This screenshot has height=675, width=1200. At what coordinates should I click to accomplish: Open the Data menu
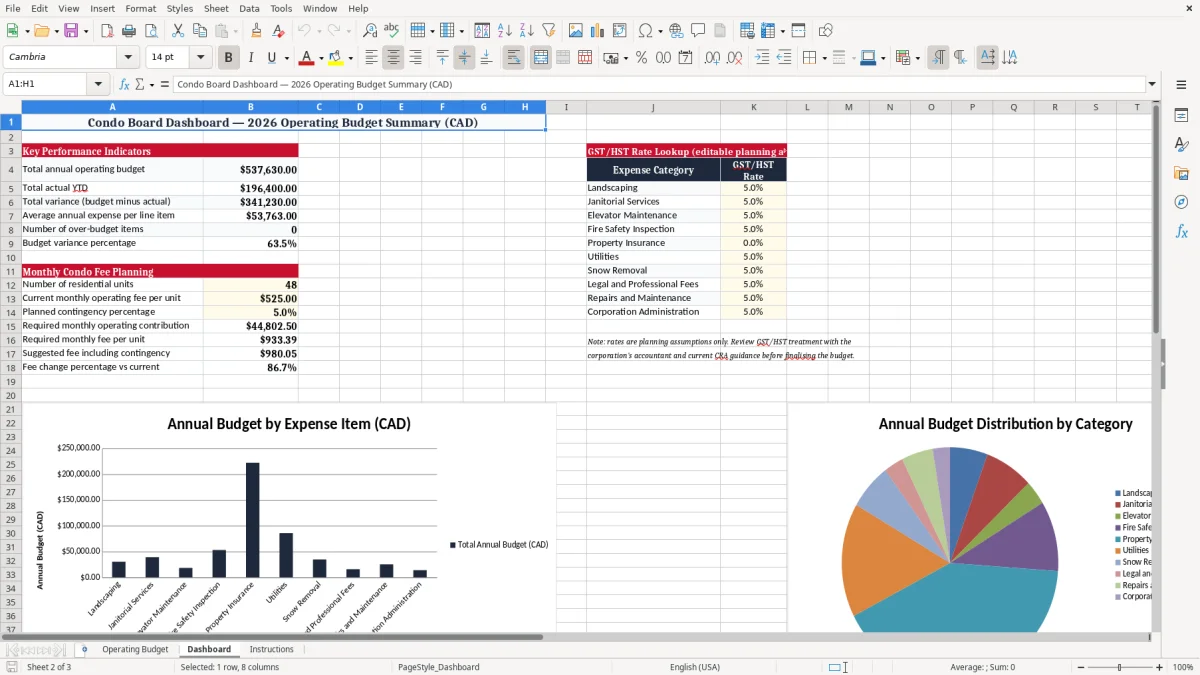(249, 8)
